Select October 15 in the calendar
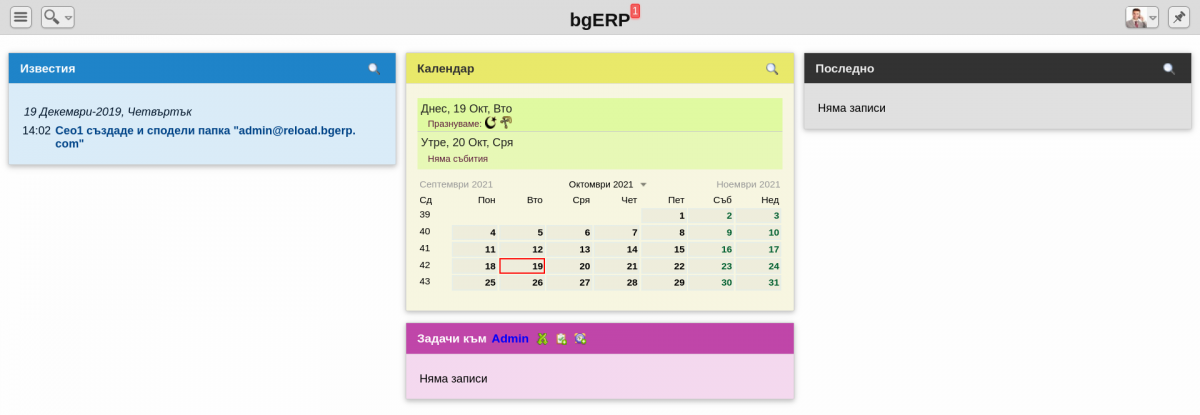 [664, 249]
